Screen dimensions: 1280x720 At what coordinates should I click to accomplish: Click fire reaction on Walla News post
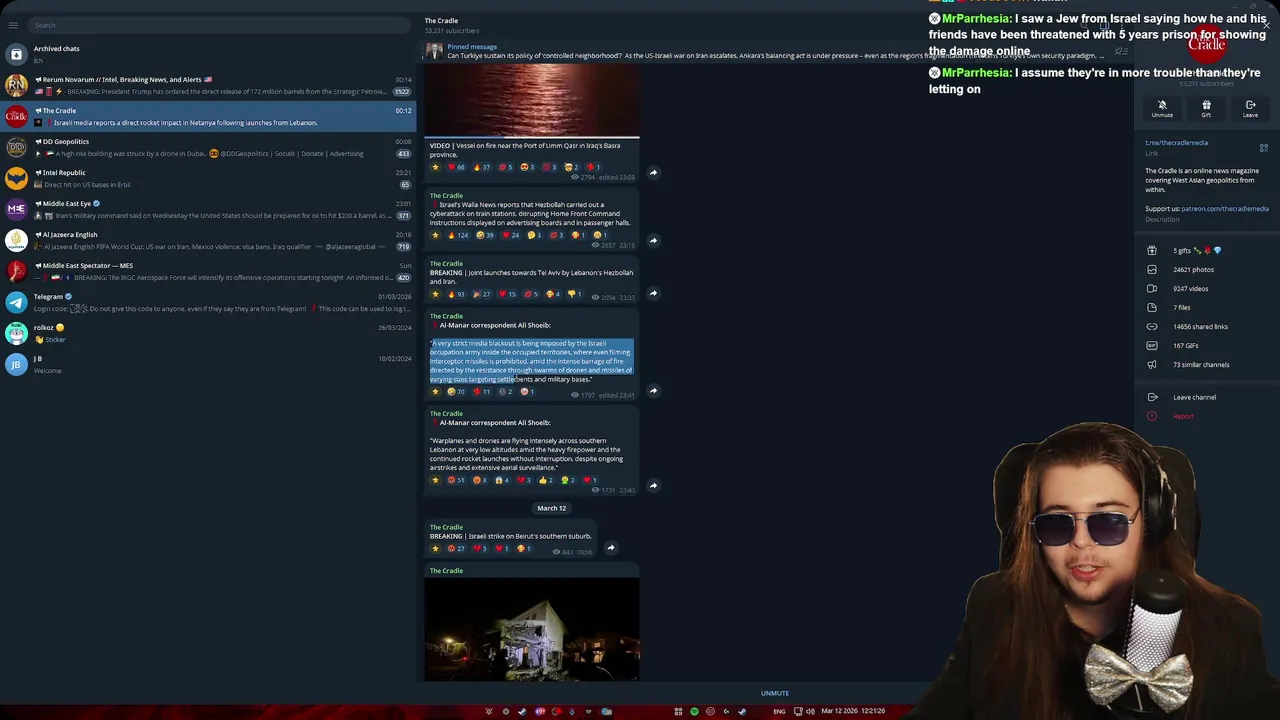(458, 235)
